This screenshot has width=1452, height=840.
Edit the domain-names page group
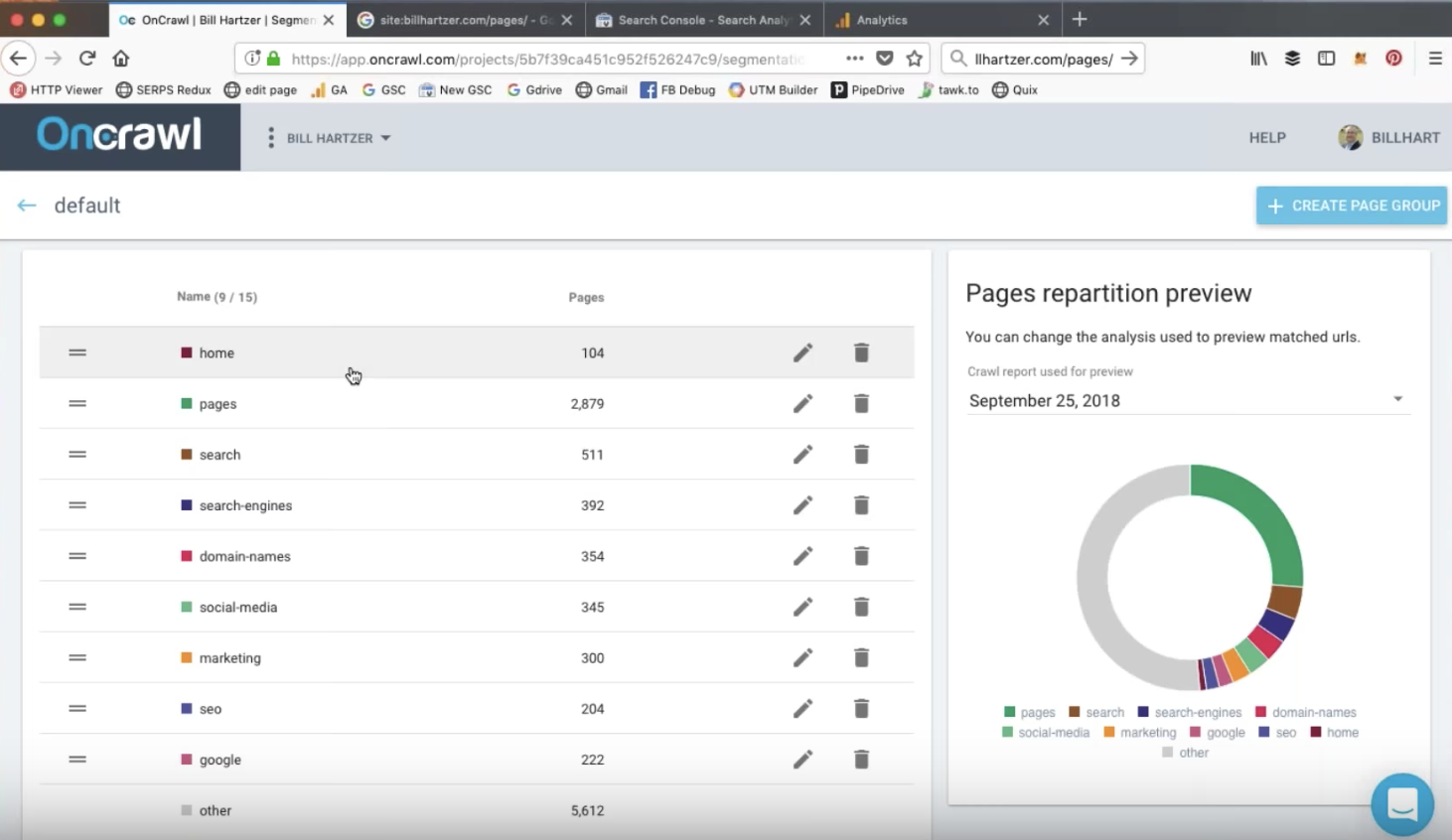pyautogui.click(x=802, y=556)
